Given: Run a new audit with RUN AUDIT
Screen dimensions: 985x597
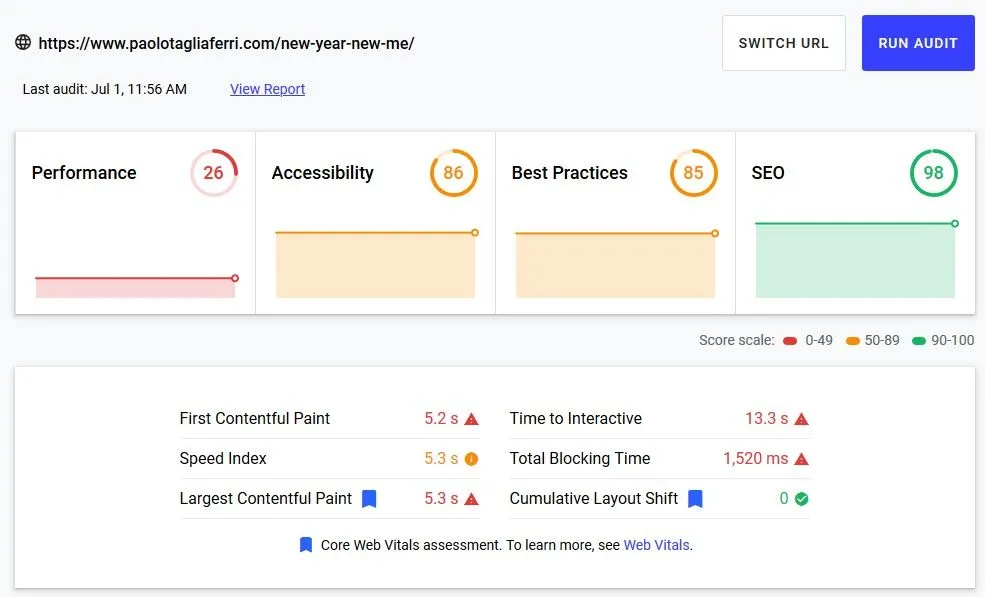Looking at the screenshot, I should [918, 43].
